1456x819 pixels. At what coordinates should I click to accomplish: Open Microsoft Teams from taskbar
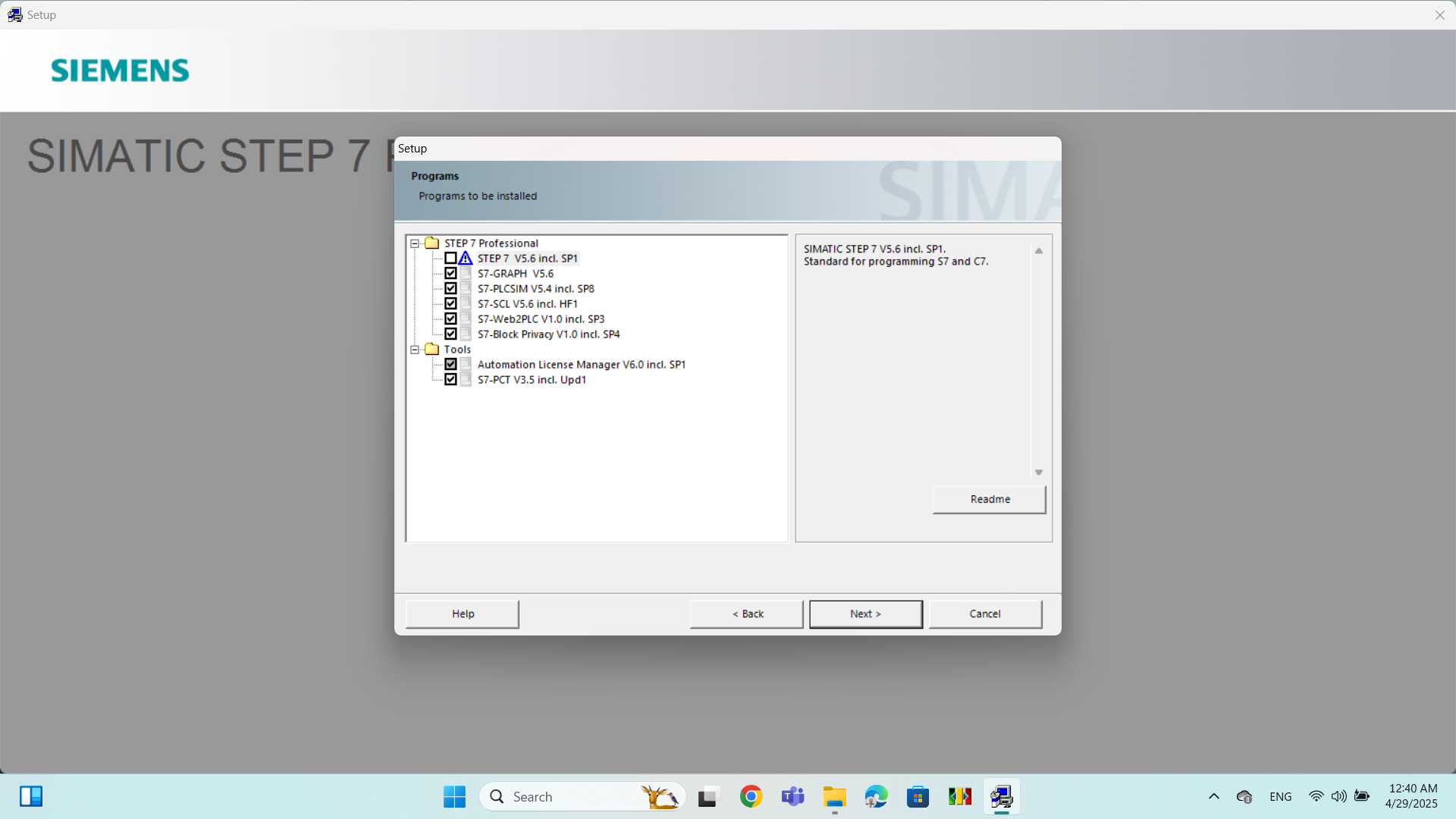[792, 797]
